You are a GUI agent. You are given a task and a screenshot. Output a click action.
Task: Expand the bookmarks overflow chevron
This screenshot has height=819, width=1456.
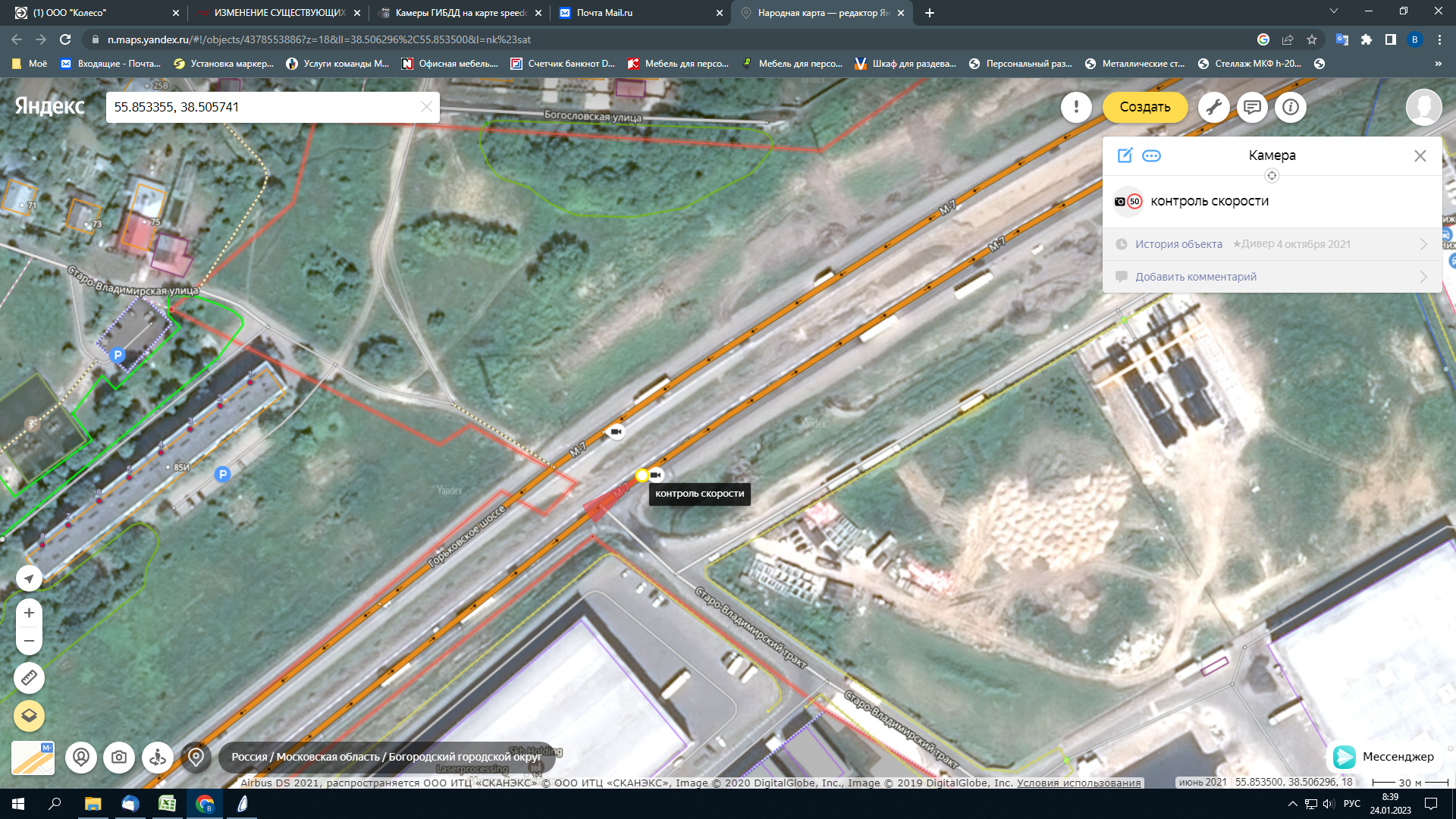pos(1438,64)
